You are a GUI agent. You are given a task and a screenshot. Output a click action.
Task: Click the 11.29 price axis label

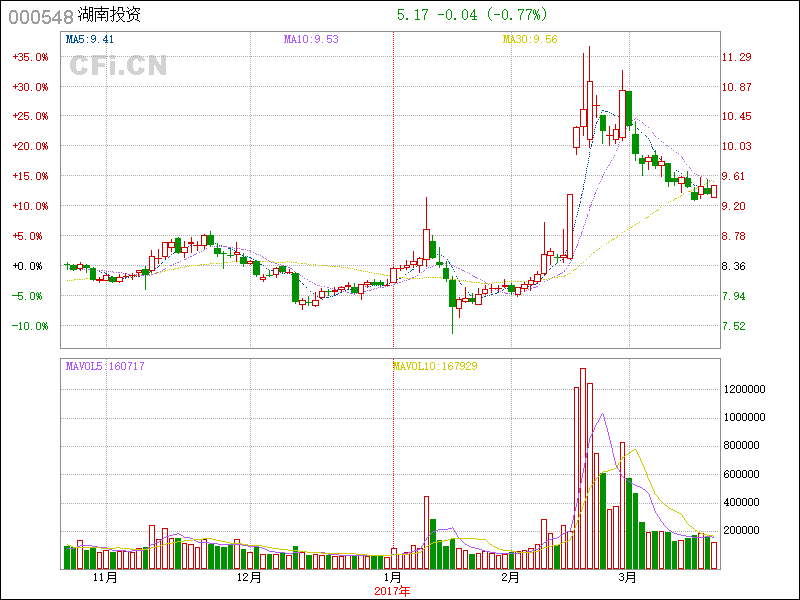coord(738,57)
